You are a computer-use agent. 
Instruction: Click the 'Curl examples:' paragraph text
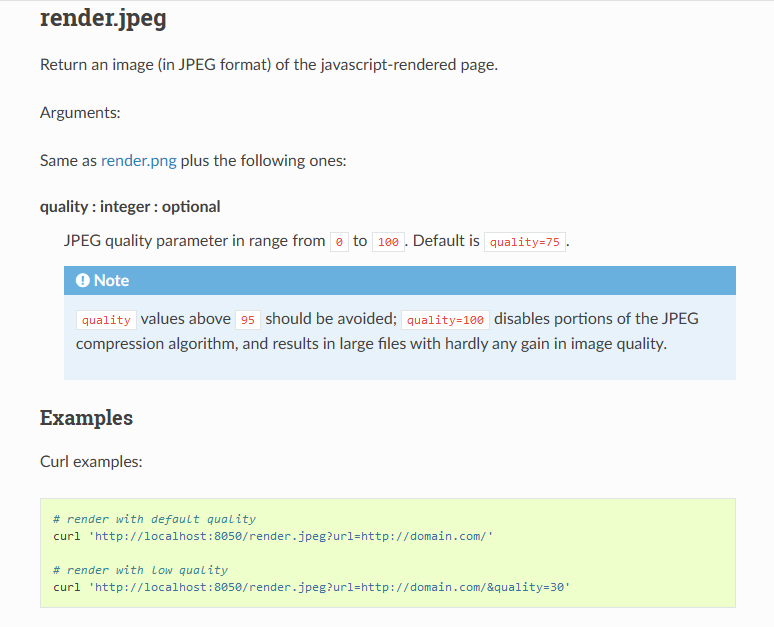pos(91,462)
